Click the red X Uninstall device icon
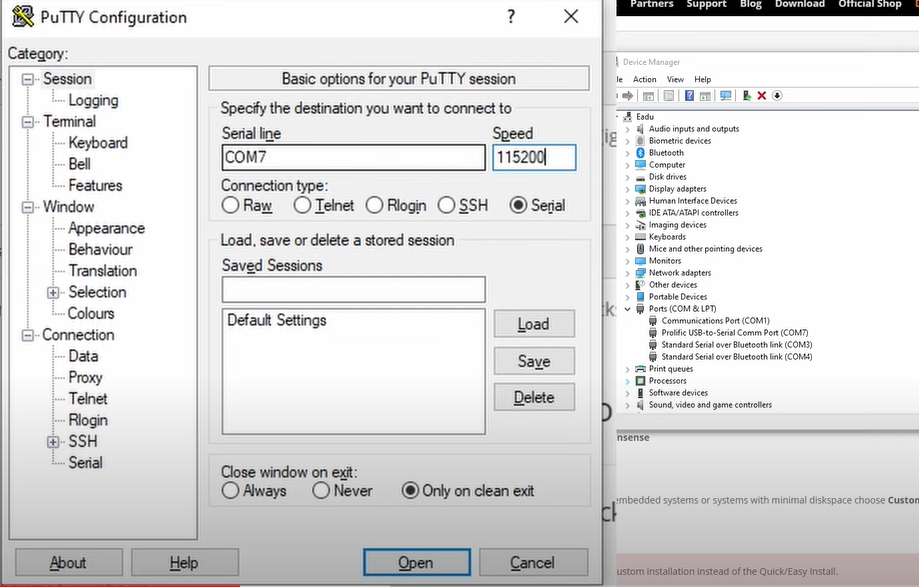The width and height of the screenshot is (919, 587). (761, 95)
